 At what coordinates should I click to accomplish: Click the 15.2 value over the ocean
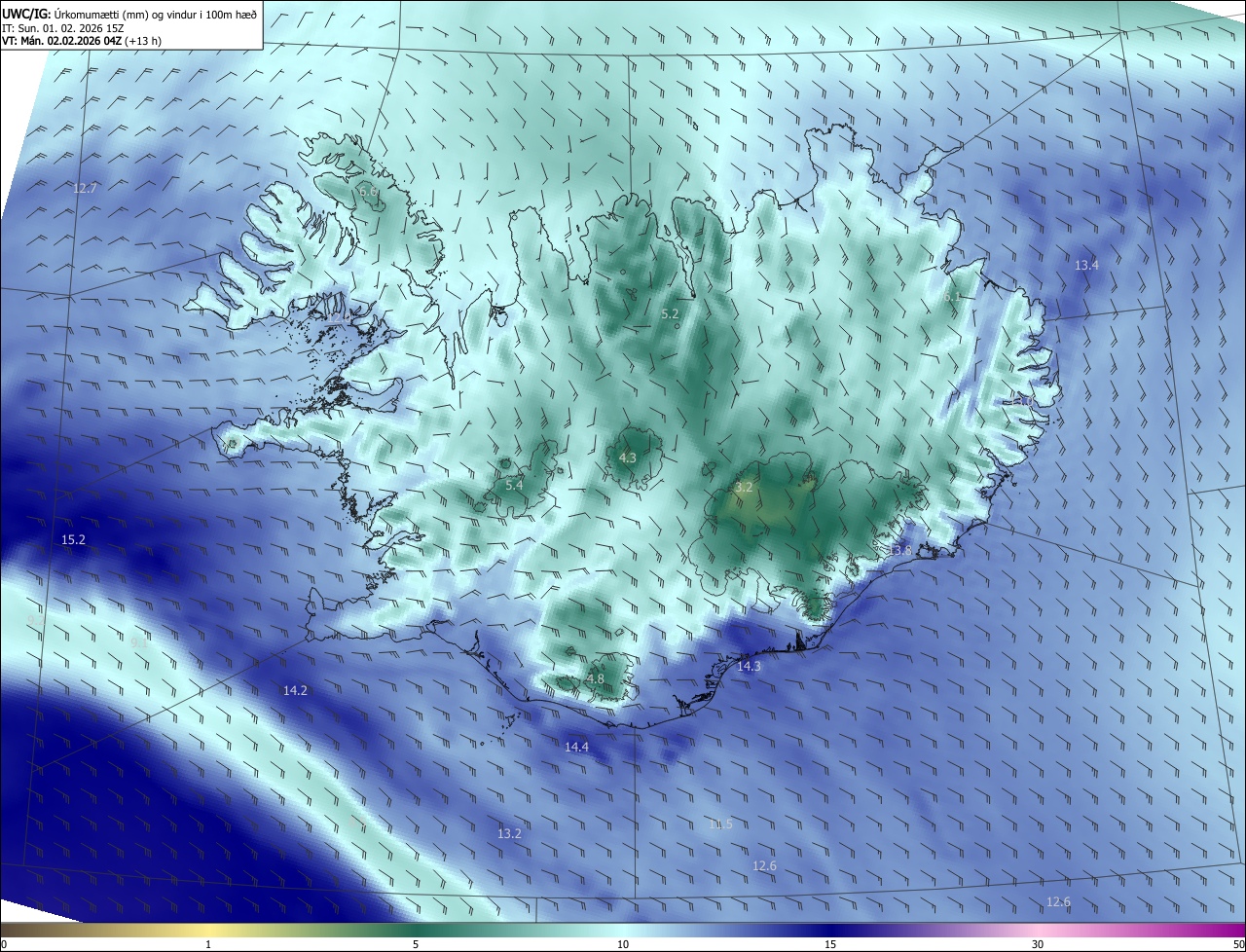pyautogui.click(x=73, y=539)
